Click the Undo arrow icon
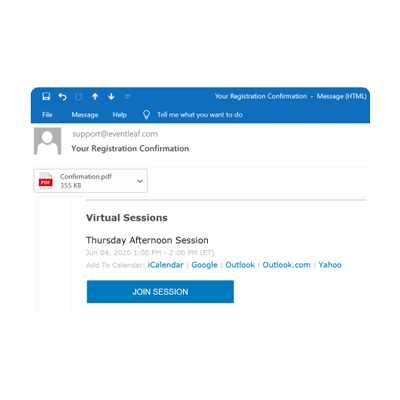Image resolution: width=400 pixels, height=400 pixels. pos(62,96)
